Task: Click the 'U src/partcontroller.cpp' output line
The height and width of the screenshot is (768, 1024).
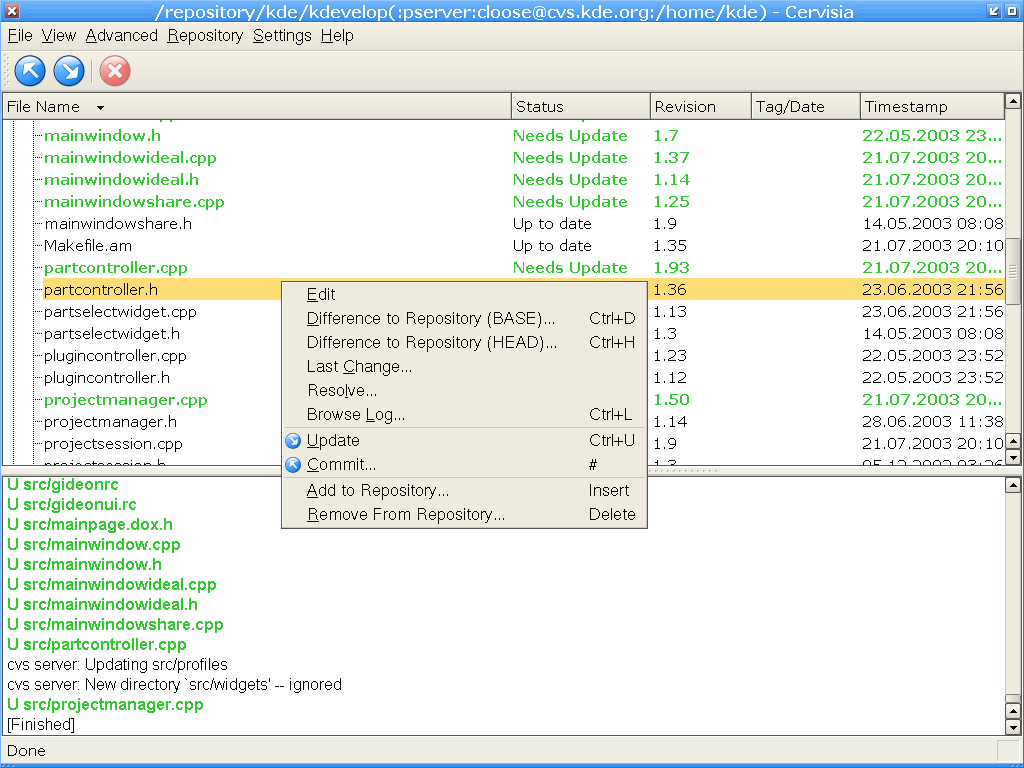Action: tap(97, 645)
